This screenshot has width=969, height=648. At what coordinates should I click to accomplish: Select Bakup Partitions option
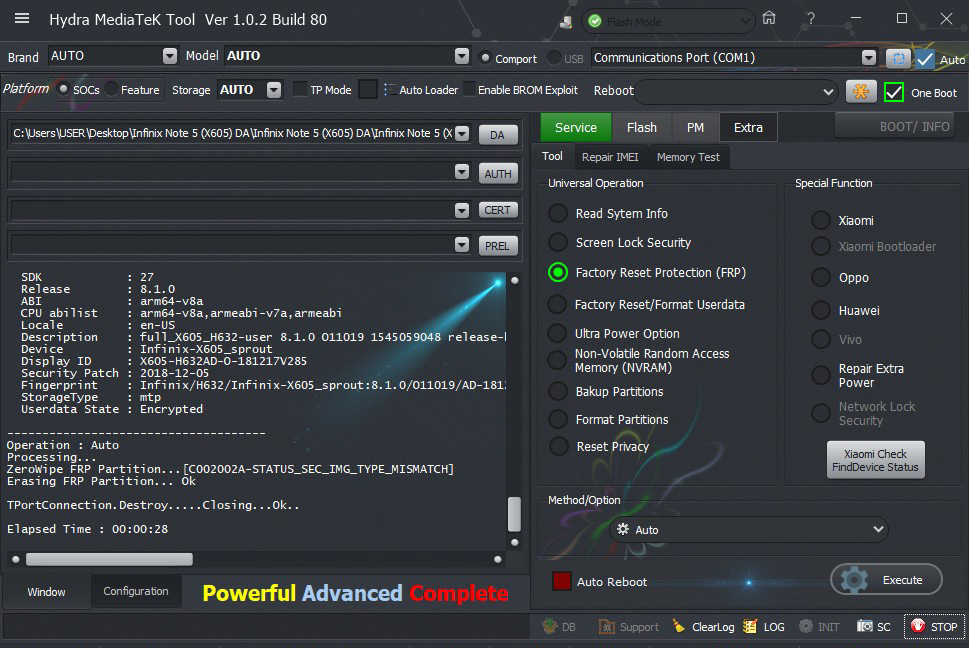tap(558, 391)
